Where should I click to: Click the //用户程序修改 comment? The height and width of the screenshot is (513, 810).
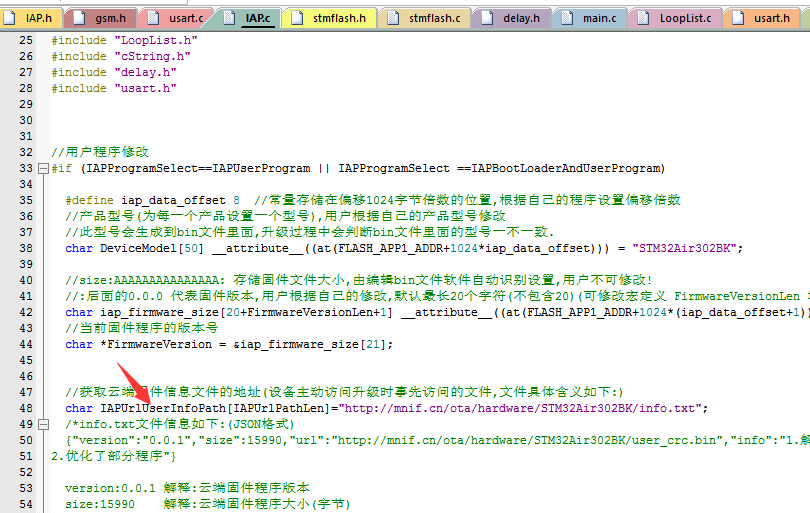tap(100, 152)
